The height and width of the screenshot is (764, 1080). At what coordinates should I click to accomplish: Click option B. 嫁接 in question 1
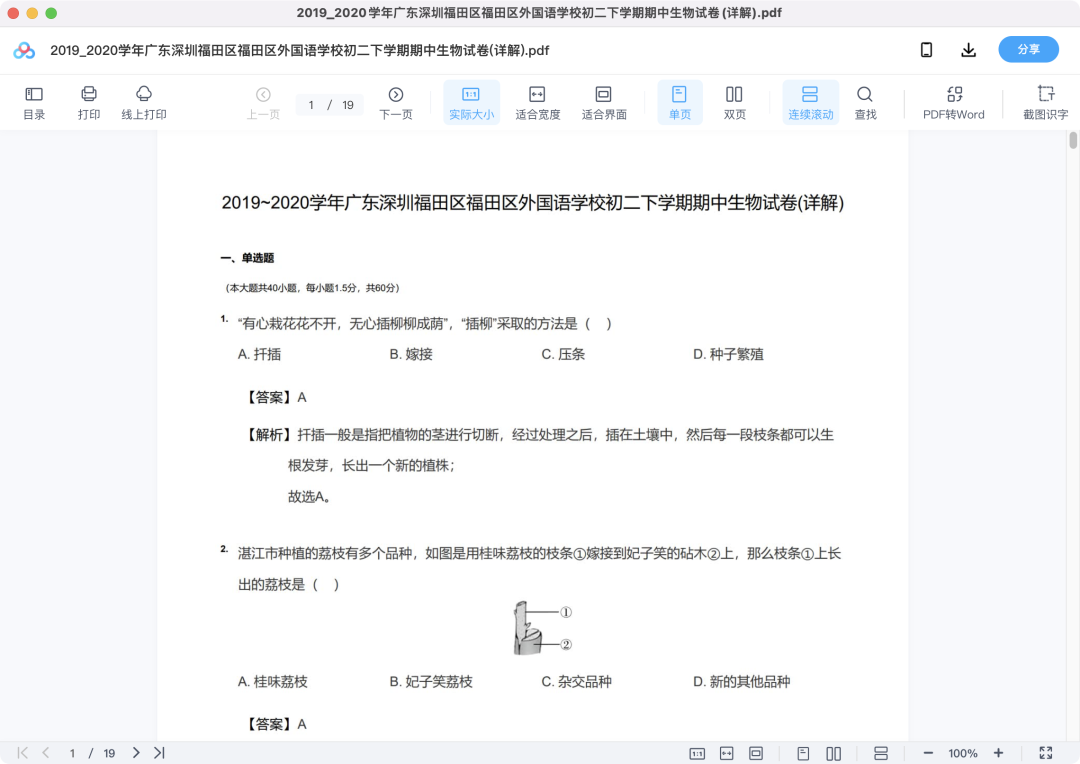[x=411, y=354]
